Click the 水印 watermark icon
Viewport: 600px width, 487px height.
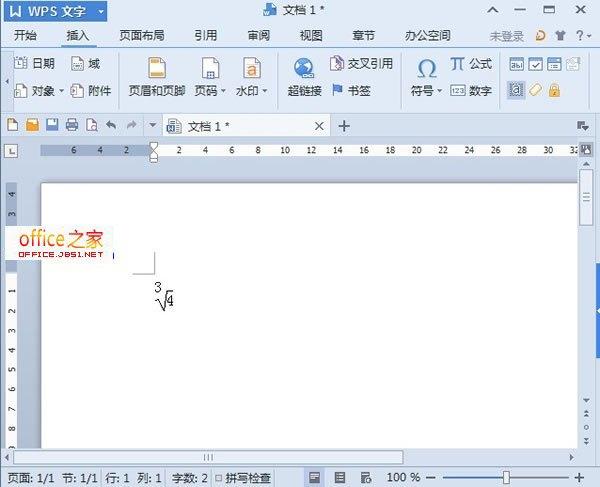[x=252, y=68]
